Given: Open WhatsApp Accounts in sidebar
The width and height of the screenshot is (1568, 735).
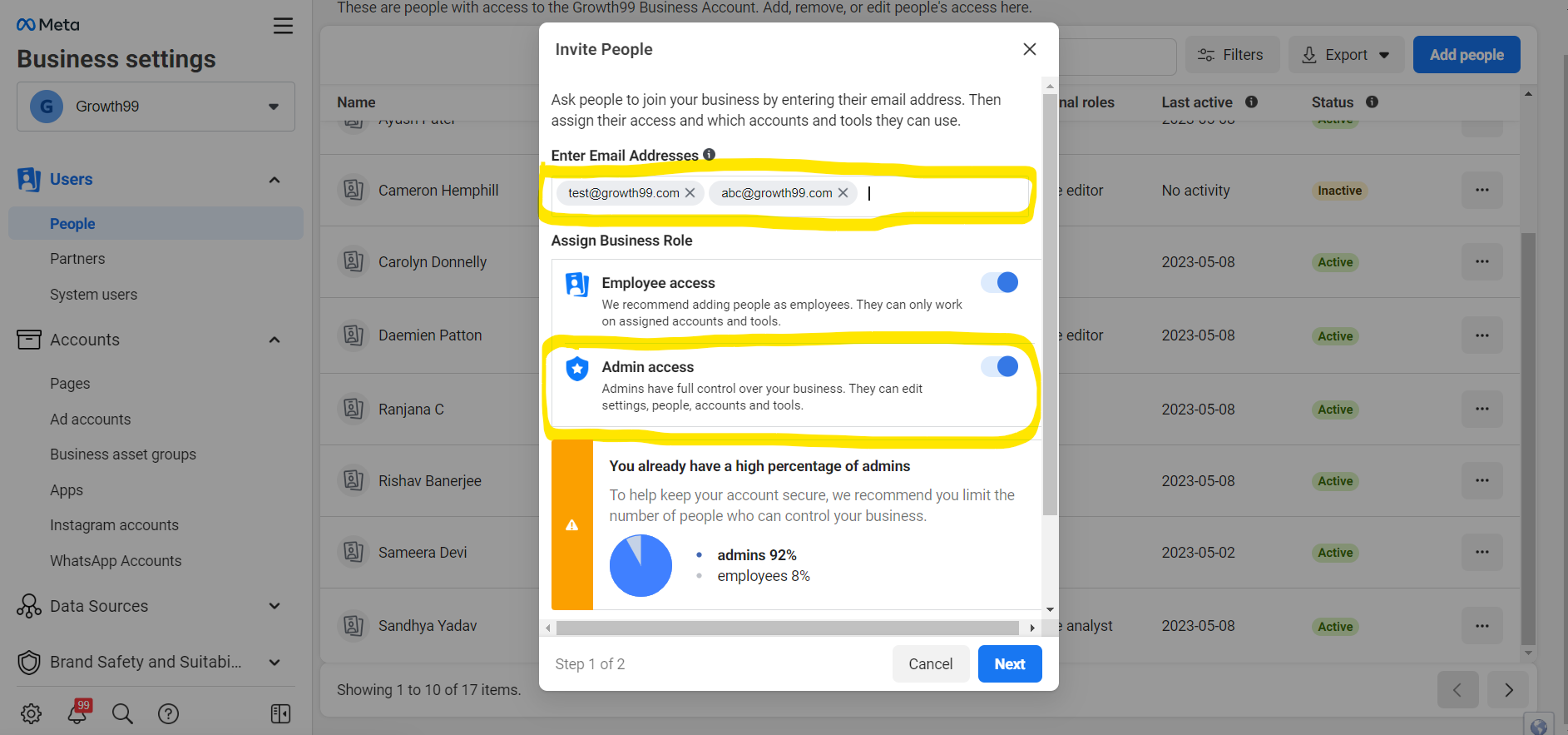Looking at the screenshot, I should click(x=116, y=561).
